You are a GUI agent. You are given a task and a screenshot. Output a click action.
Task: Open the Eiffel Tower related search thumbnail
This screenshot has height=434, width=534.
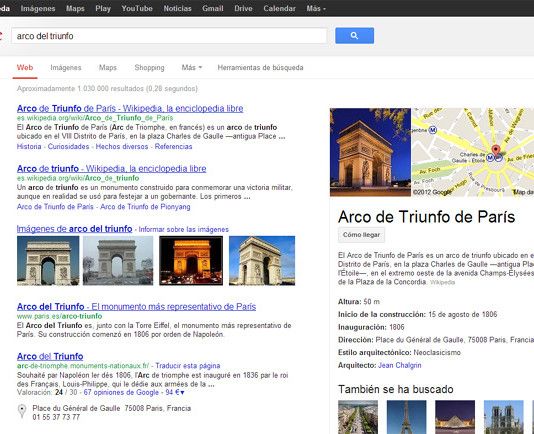[406, 417]
